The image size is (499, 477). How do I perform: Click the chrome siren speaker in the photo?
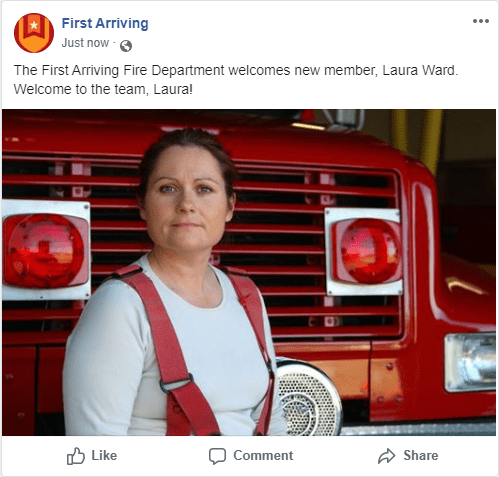(308, 397)
